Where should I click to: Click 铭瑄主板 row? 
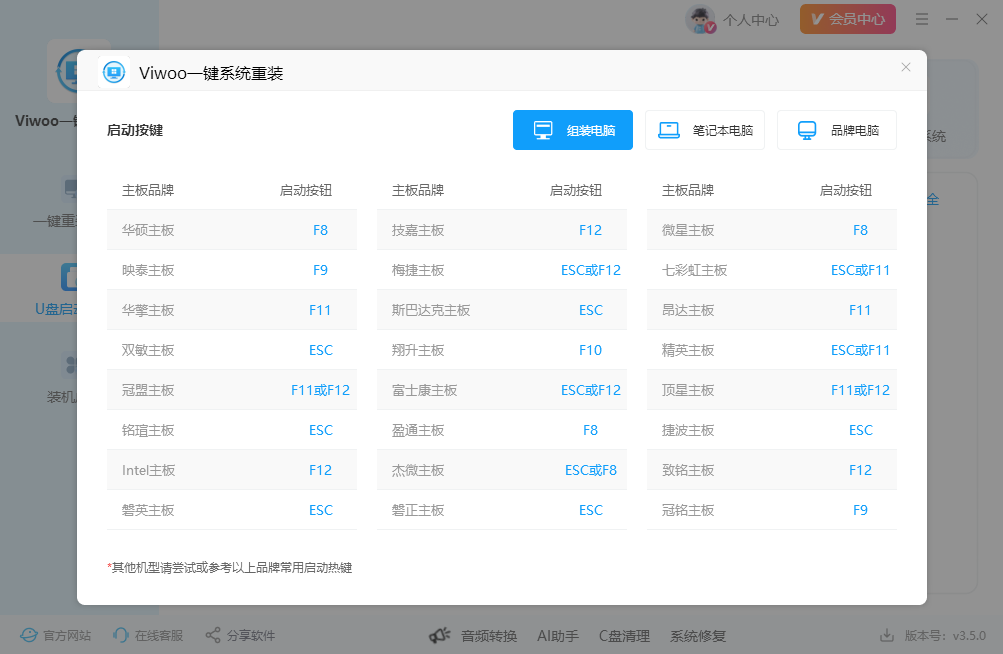pyautogui.click(x=232, y=430)
